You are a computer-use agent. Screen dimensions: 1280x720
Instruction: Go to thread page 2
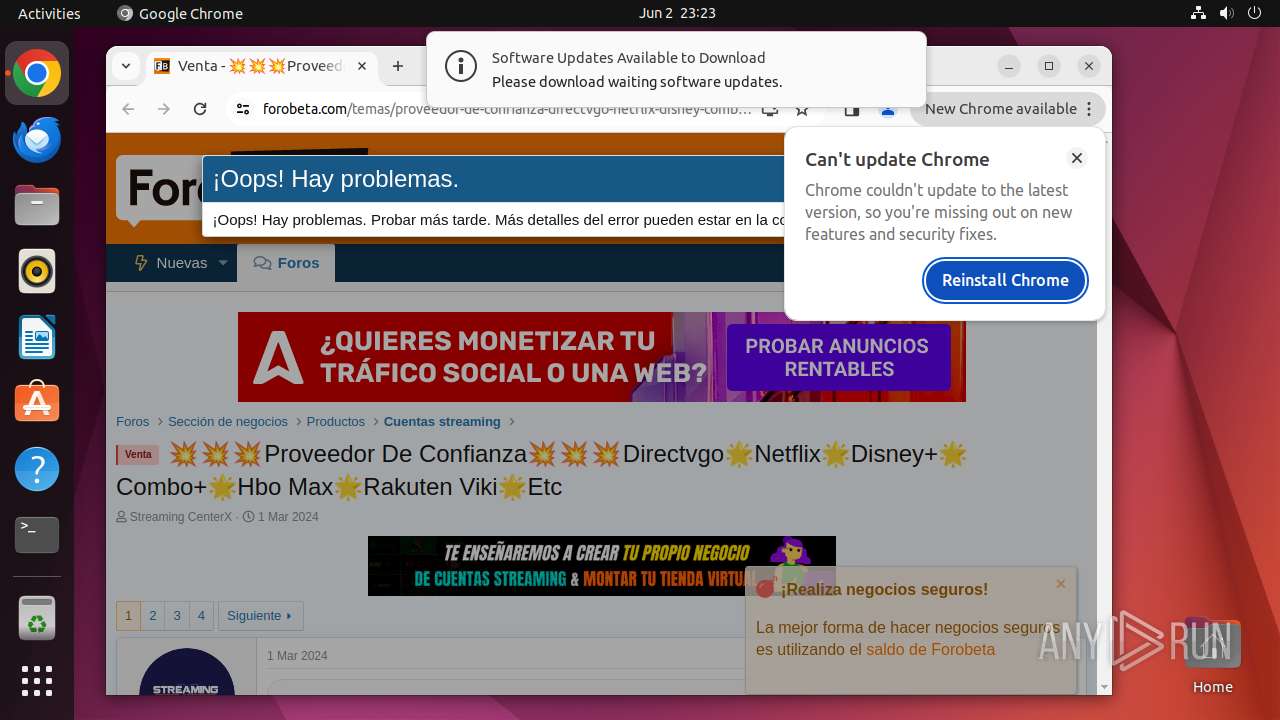(x=153, y=616)
